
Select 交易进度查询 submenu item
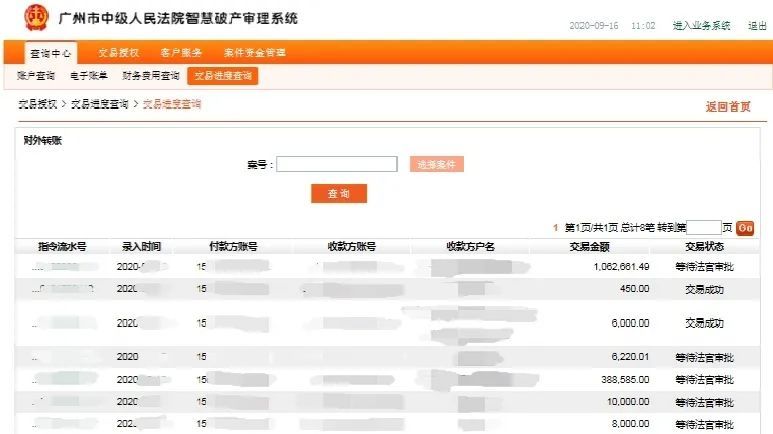click(223, 76)
